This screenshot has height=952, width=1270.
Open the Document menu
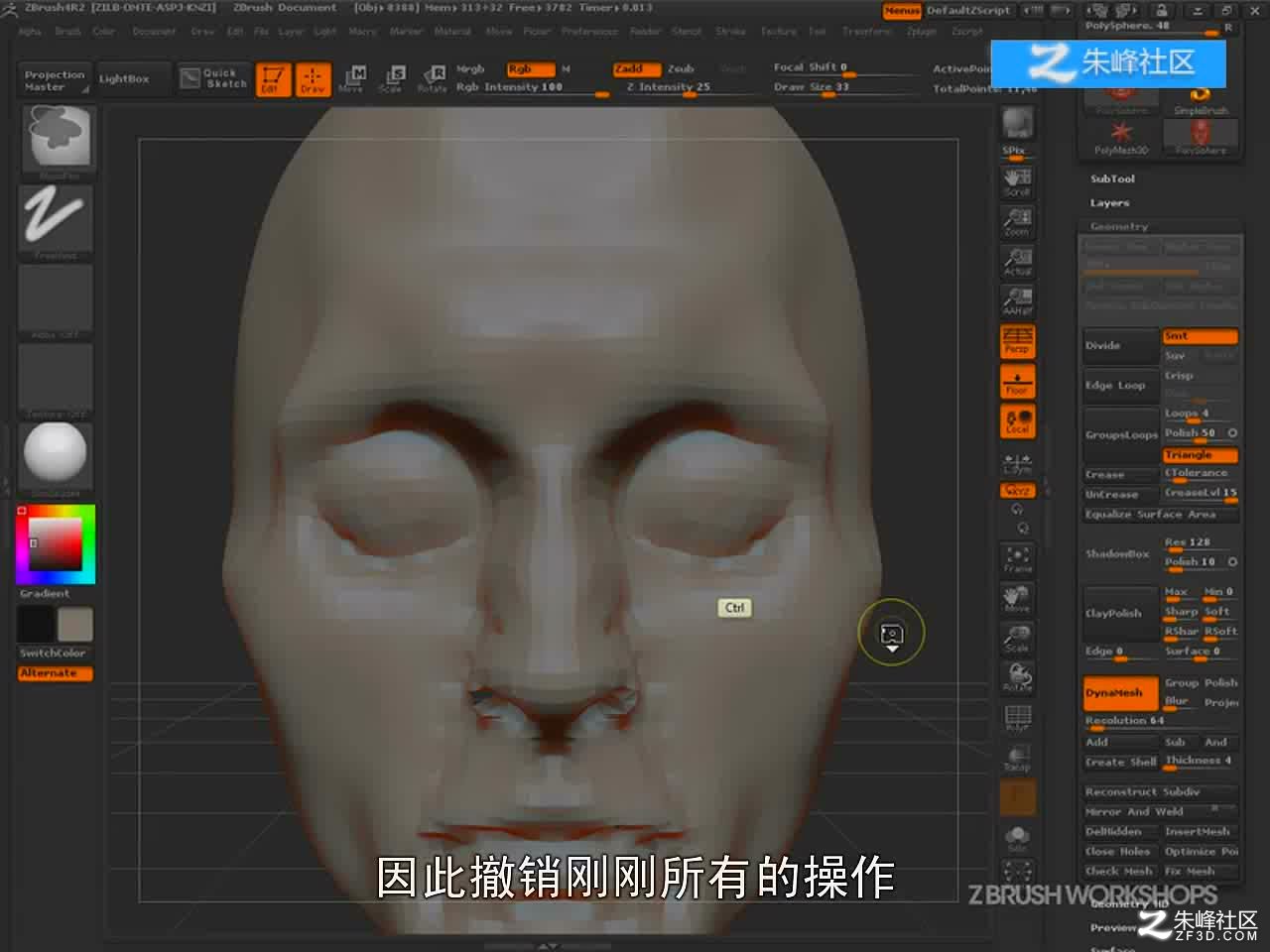point(155,32)
